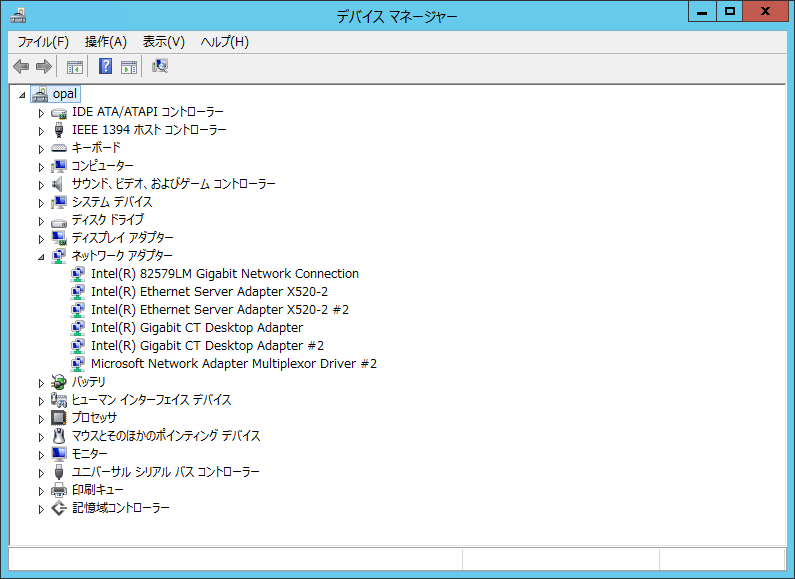
Task: Maximize the デバイス マネージャー window
Action: coord(730,12)
